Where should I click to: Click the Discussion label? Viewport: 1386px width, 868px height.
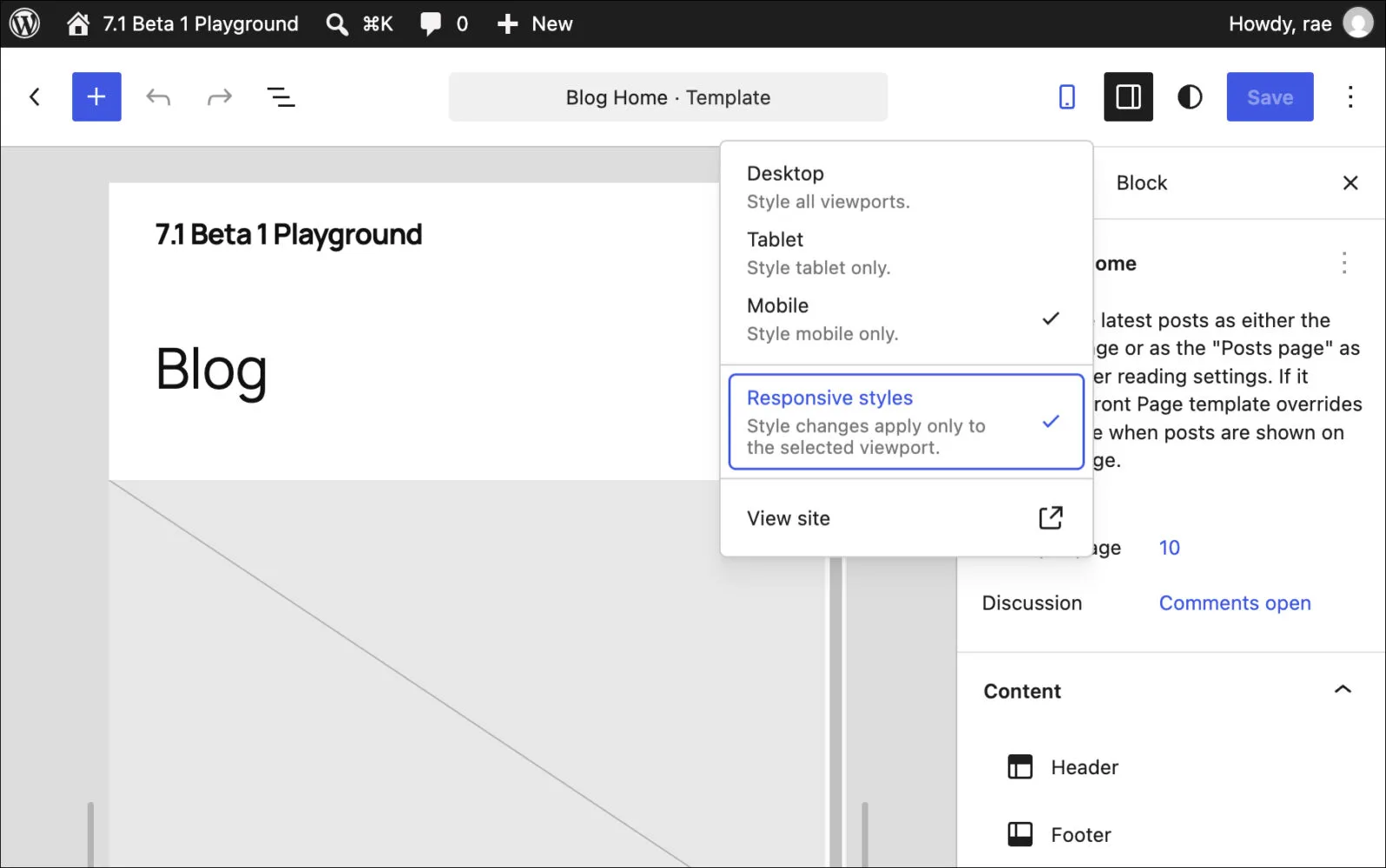click(x=1032, y=603)
